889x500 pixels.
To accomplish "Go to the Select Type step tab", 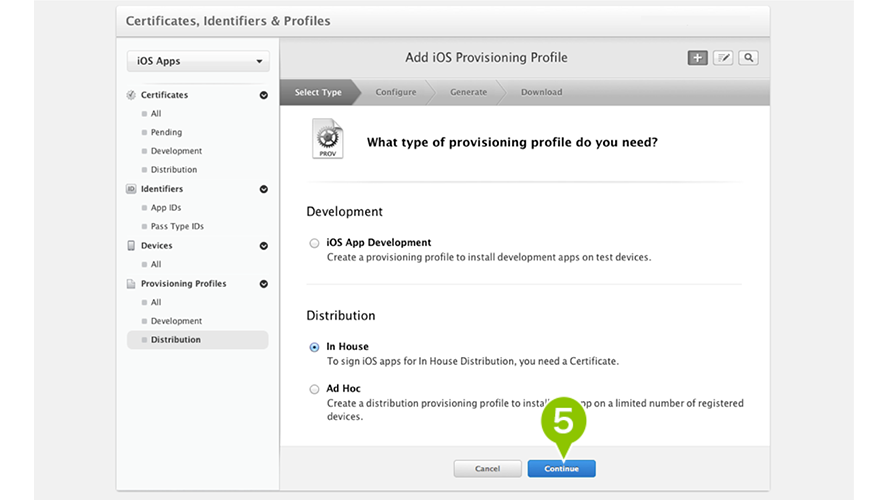I will click(x=318, y=92).
